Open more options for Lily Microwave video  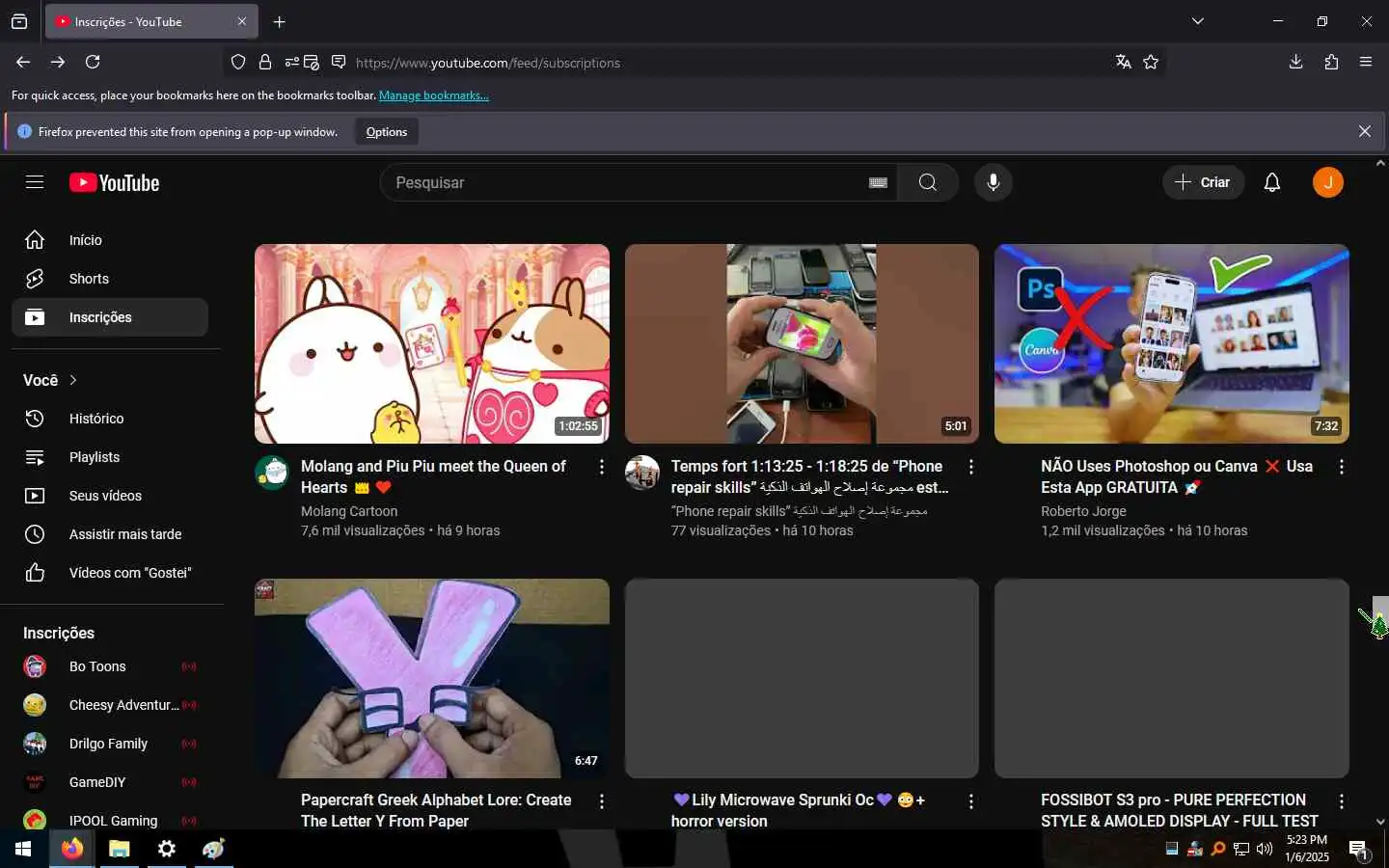(971, 801)
